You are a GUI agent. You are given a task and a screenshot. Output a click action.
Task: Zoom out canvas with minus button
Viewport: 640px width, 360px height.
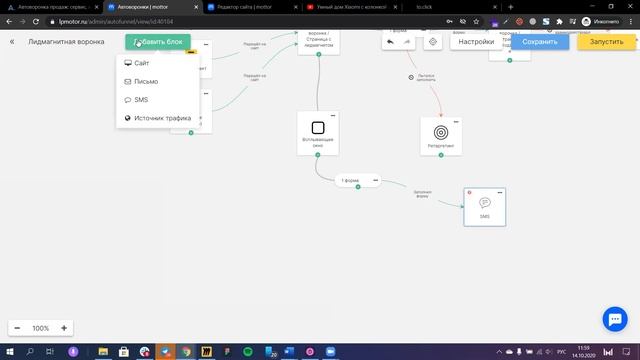[17, 328]
